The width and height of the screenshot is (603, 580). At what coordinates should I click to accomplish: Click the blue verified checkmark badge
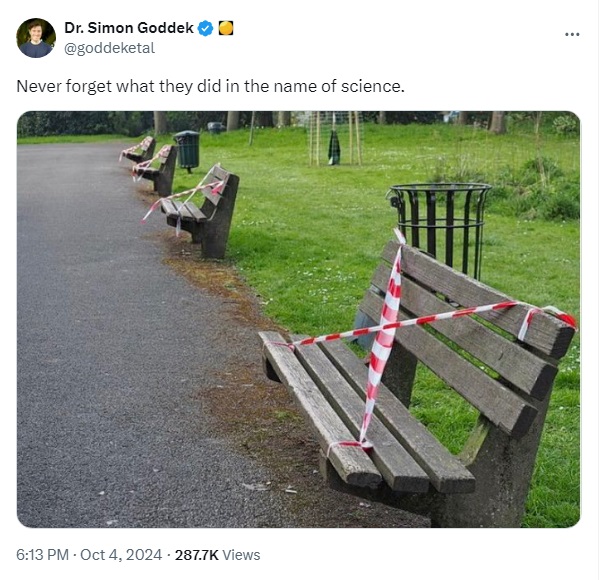coord(205,28)
